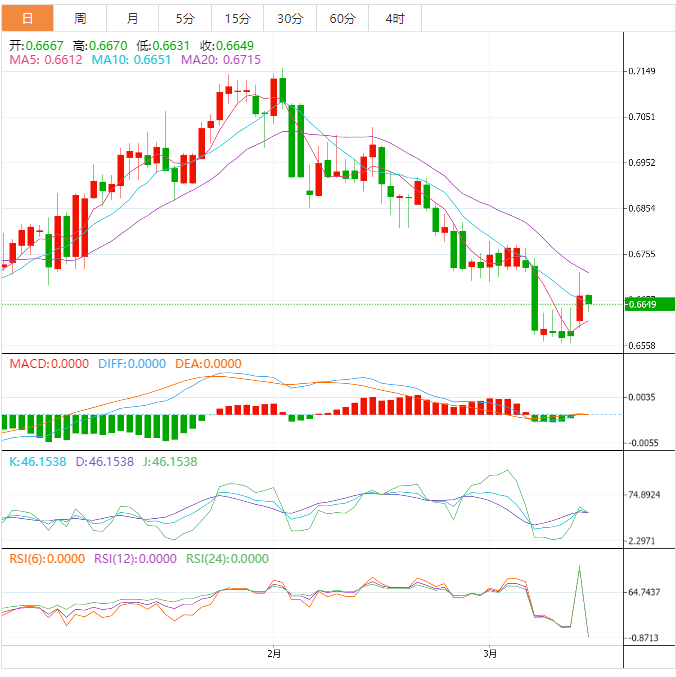
Task: Click the MACD value label
Action: point(48,364)
